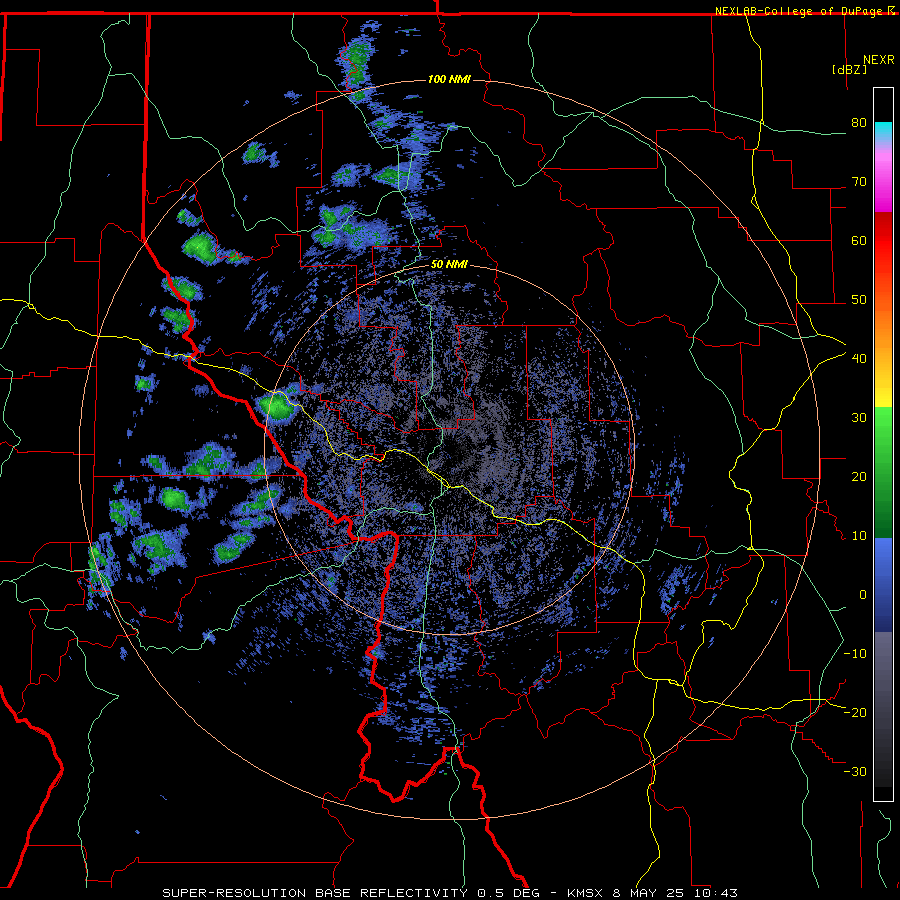Click the 80 value on dBZ scale
This screenshot has width=900, height=900.
pos(859,123)
